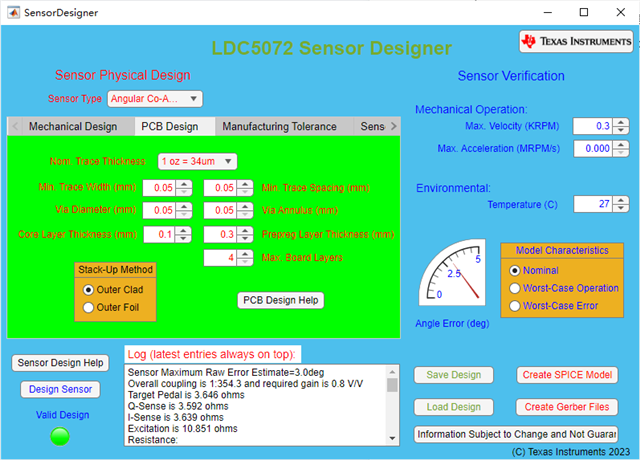This screenshot has height=460, width=640.
Task: Click the Texas Instruments logo button
Action: pos(576,41)
